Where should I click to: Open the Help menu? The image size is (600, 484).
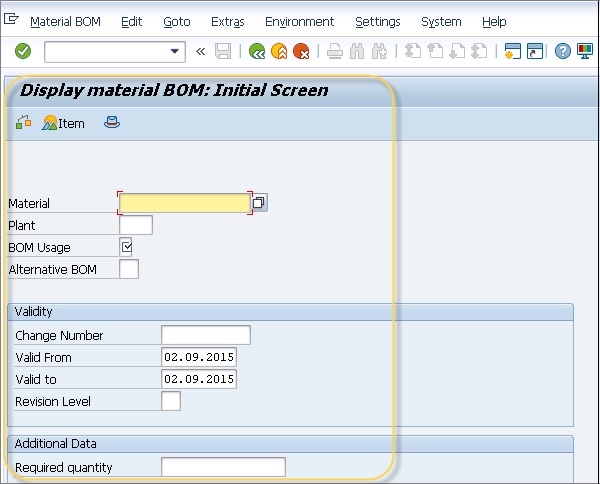coord(494,22)
